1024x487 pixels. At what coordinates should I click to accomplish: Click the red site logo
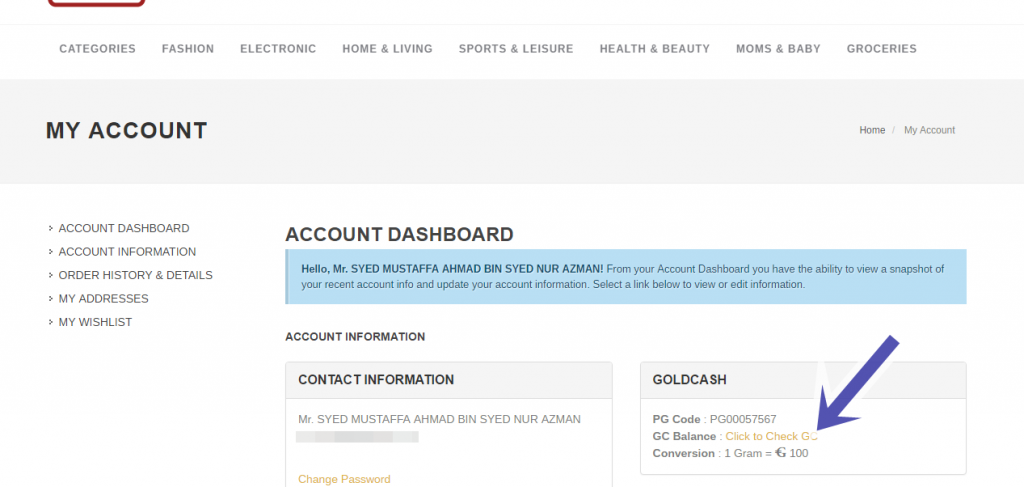tap(97, 3)
